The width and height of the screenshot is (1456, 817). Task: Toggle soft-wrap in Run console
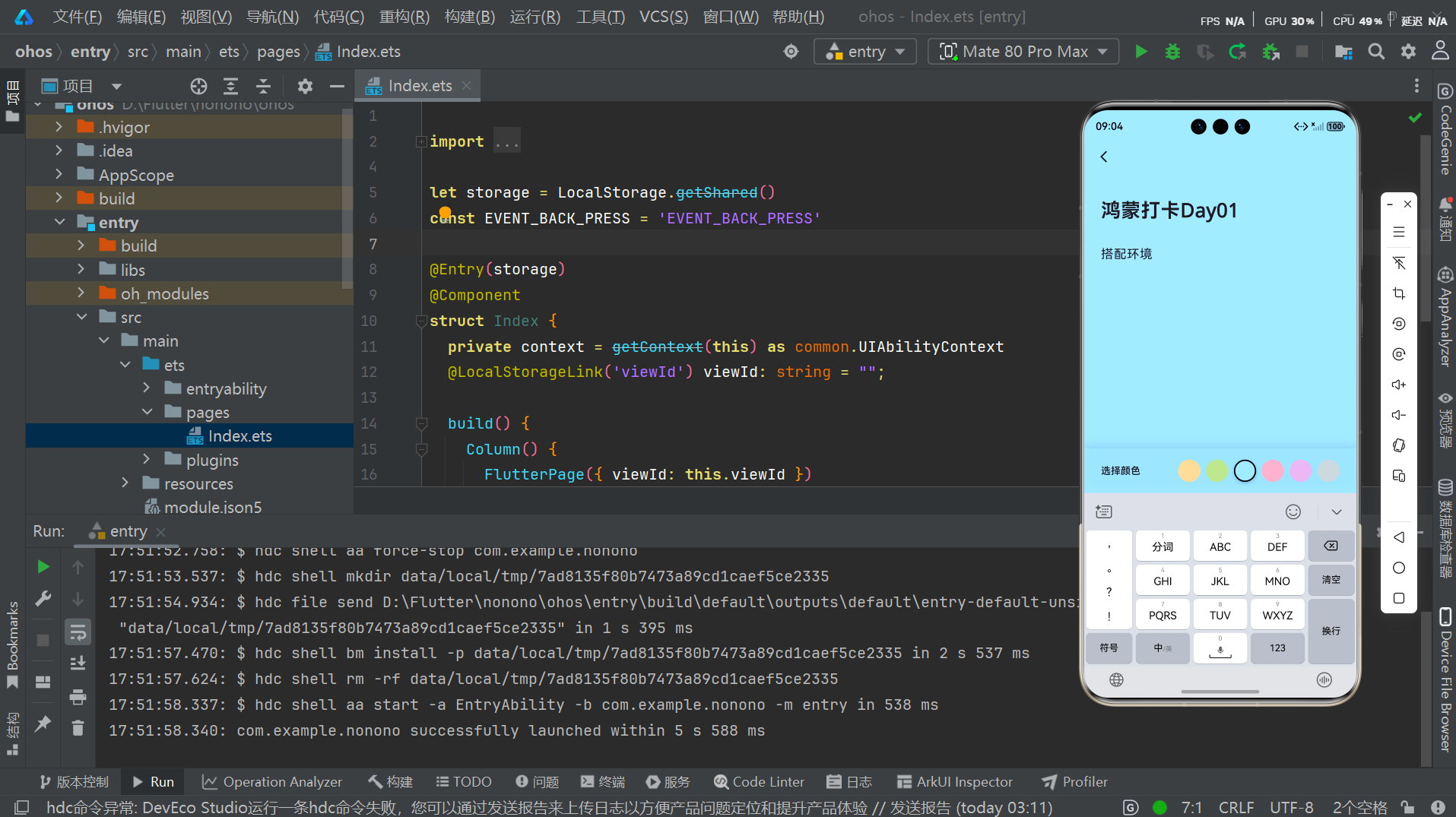point(78,632)
